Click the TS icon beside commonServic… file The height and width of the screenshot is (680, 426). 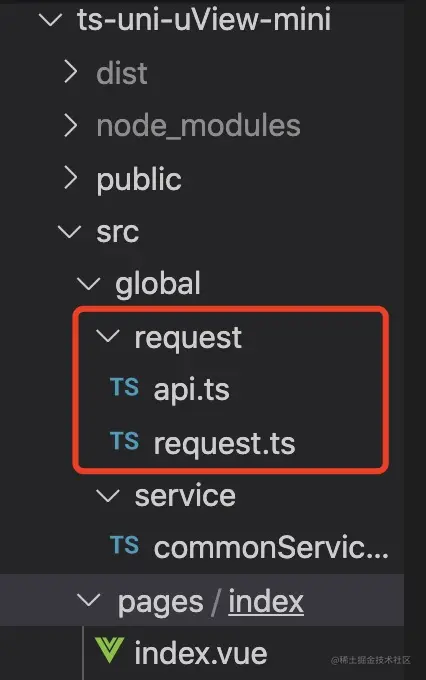(x=125, y=545)
